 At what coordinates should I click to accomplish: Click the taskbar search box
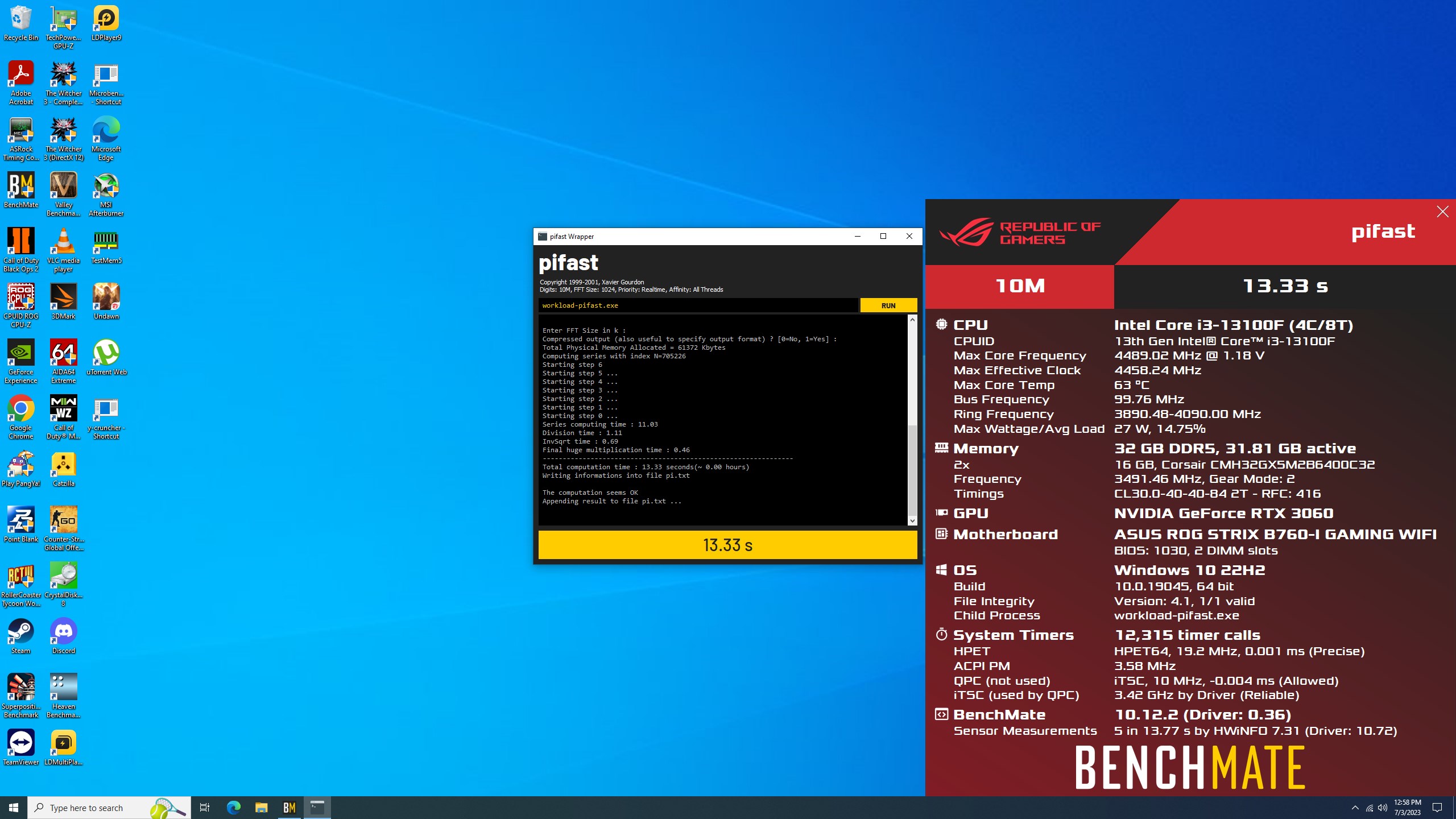(109, 808)
